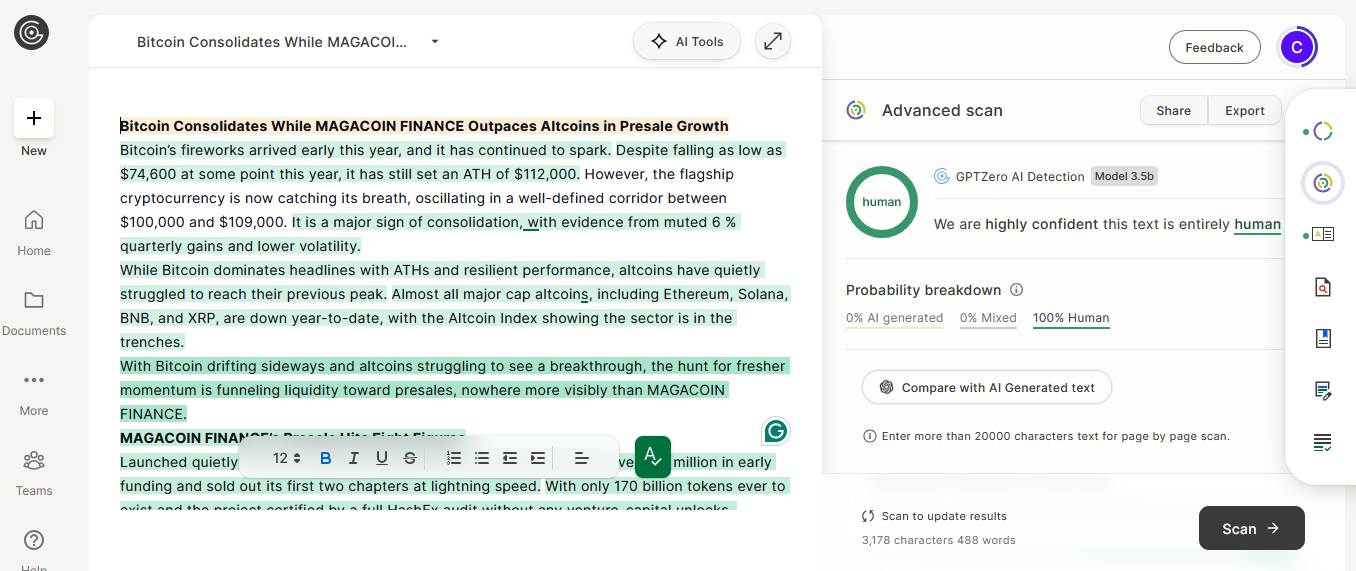Image resolution: width=1356 pixels, height=571 pixels.
Task: Click the green spell-check A button
Action: click(653, 457)
